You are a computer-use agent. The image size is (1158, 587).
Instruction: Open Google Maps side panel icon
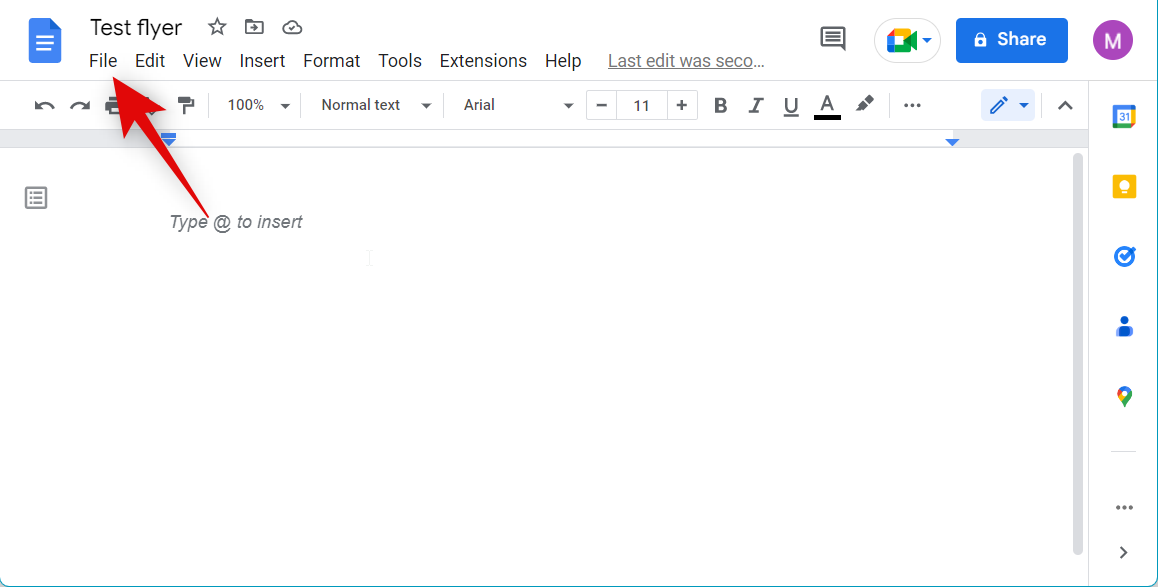tap(1124, 397)
